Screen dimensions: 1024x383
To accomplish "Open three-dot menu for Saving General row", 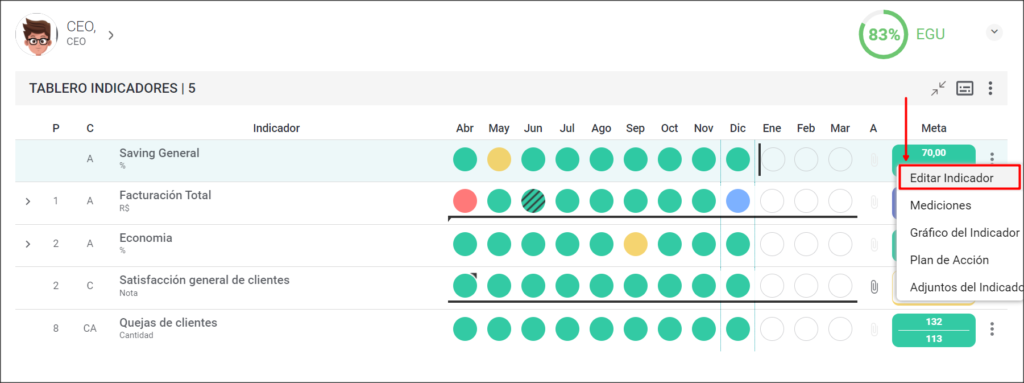I will (x=992, y=158).
